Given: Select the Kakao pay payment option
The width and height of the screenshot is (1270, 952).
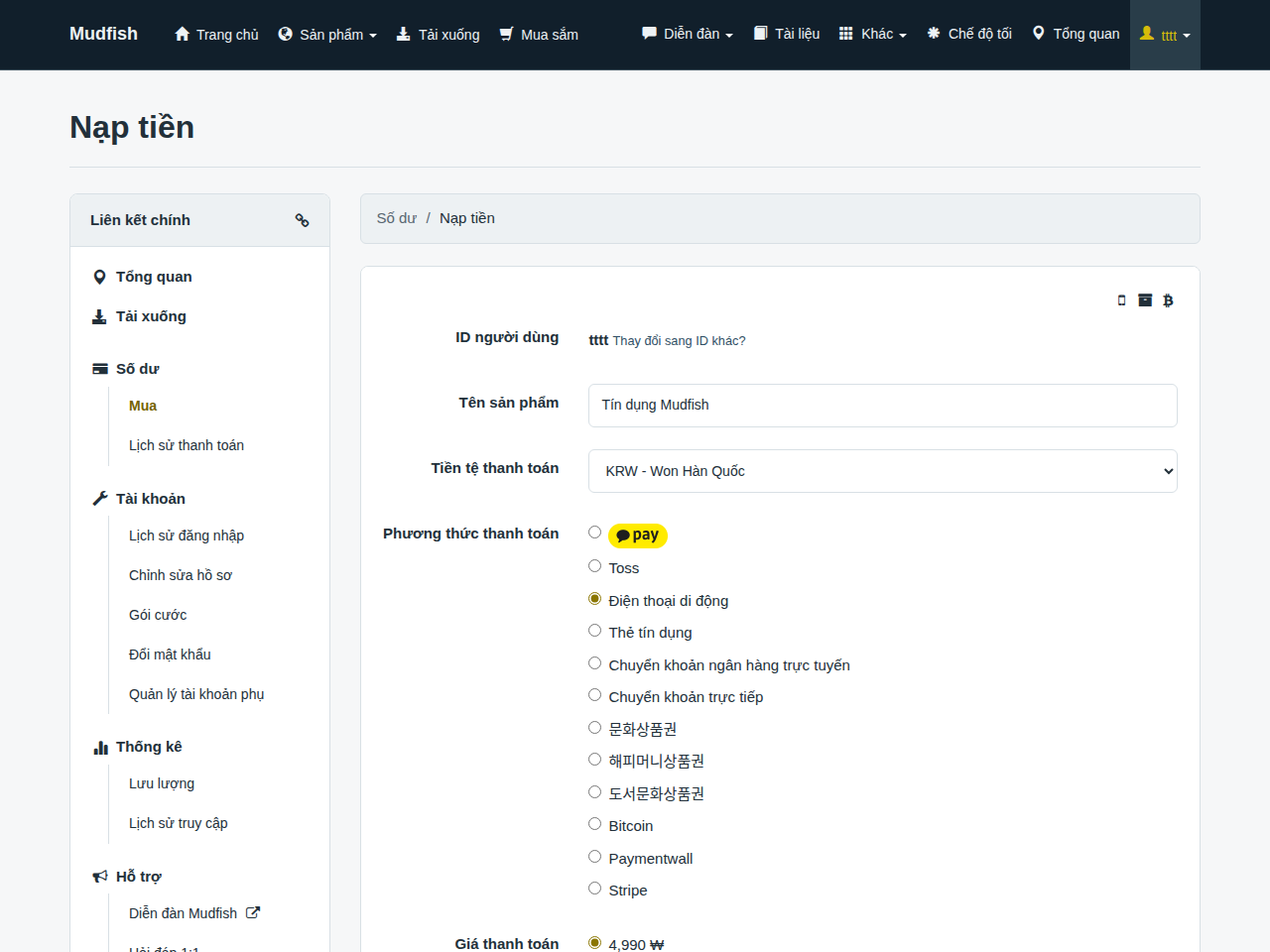Looking at the screenshot, I should 595,533.
